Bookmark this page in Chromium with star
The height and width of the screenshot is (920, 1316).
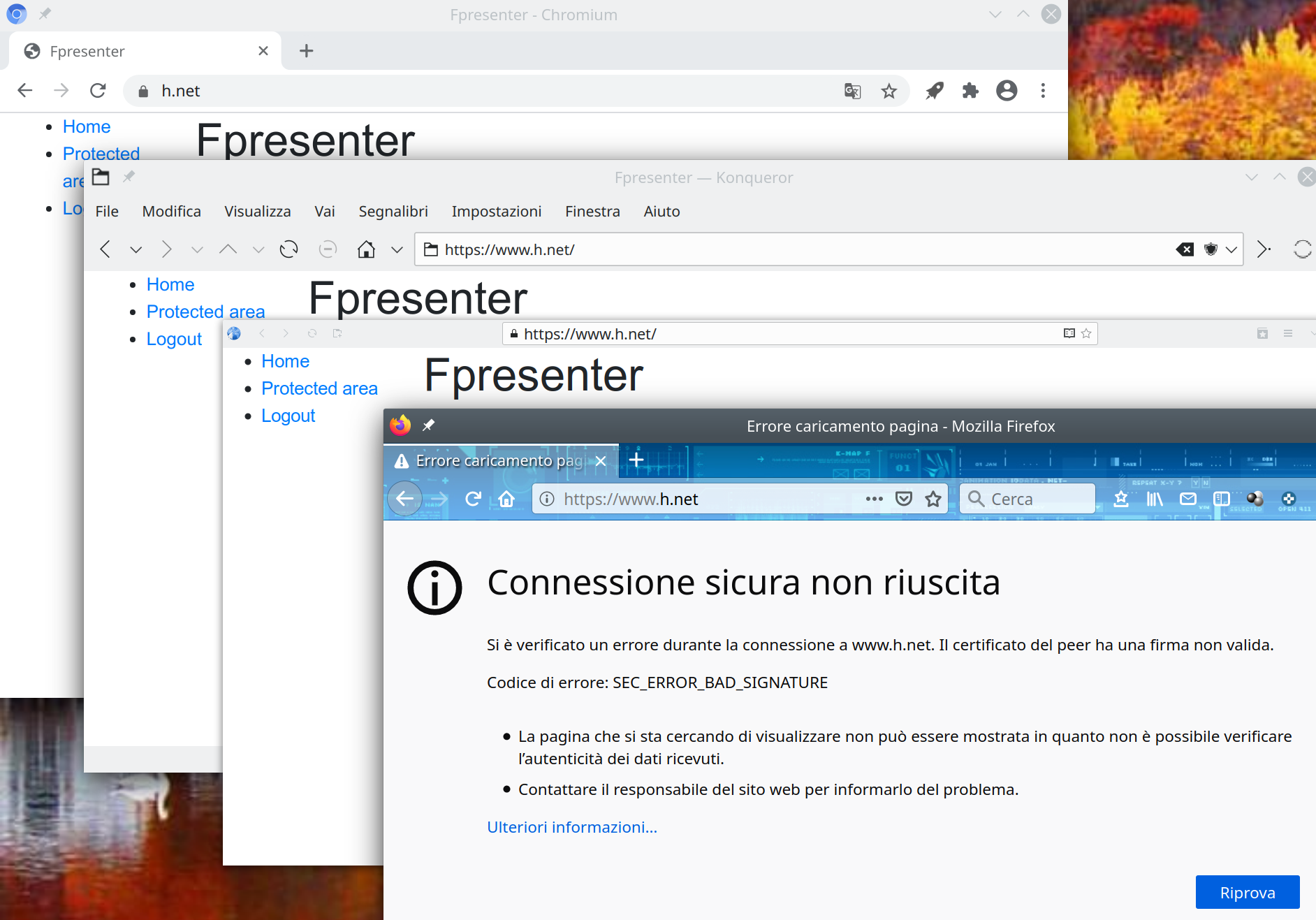[x=889, y=91]
